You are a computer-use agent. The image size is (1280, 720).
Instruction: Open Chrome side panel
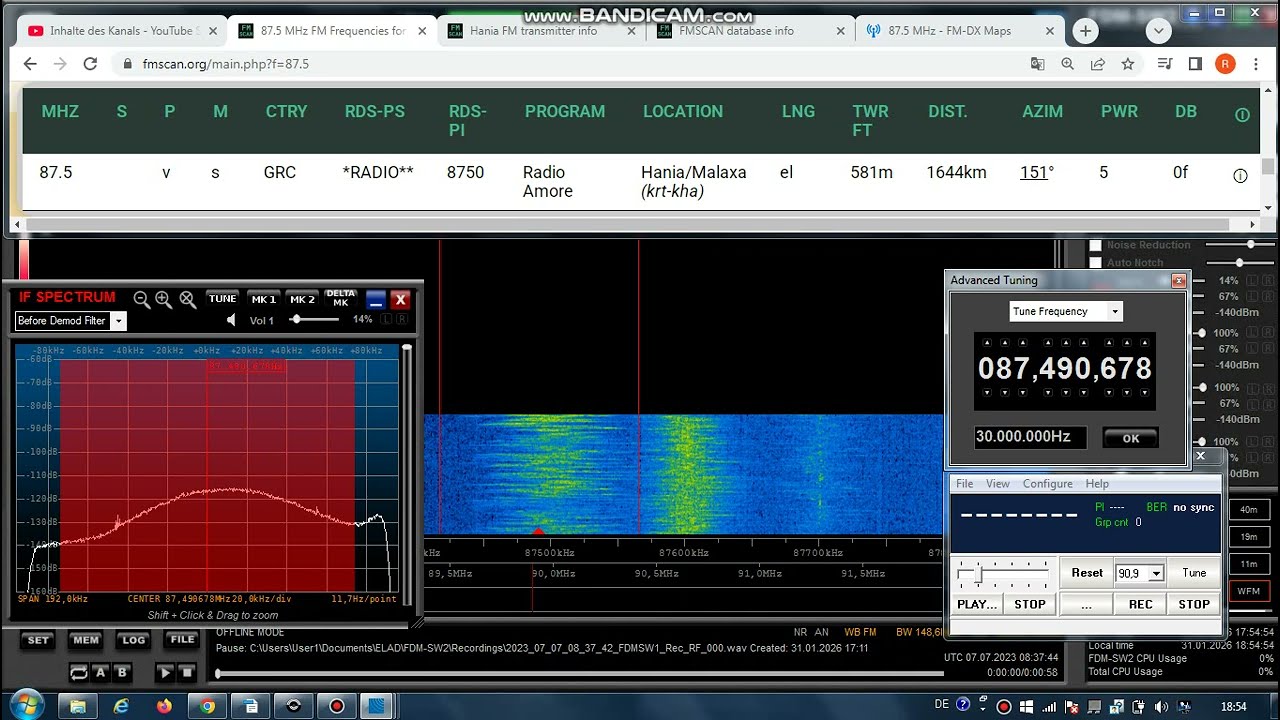tap(1195, 63)
